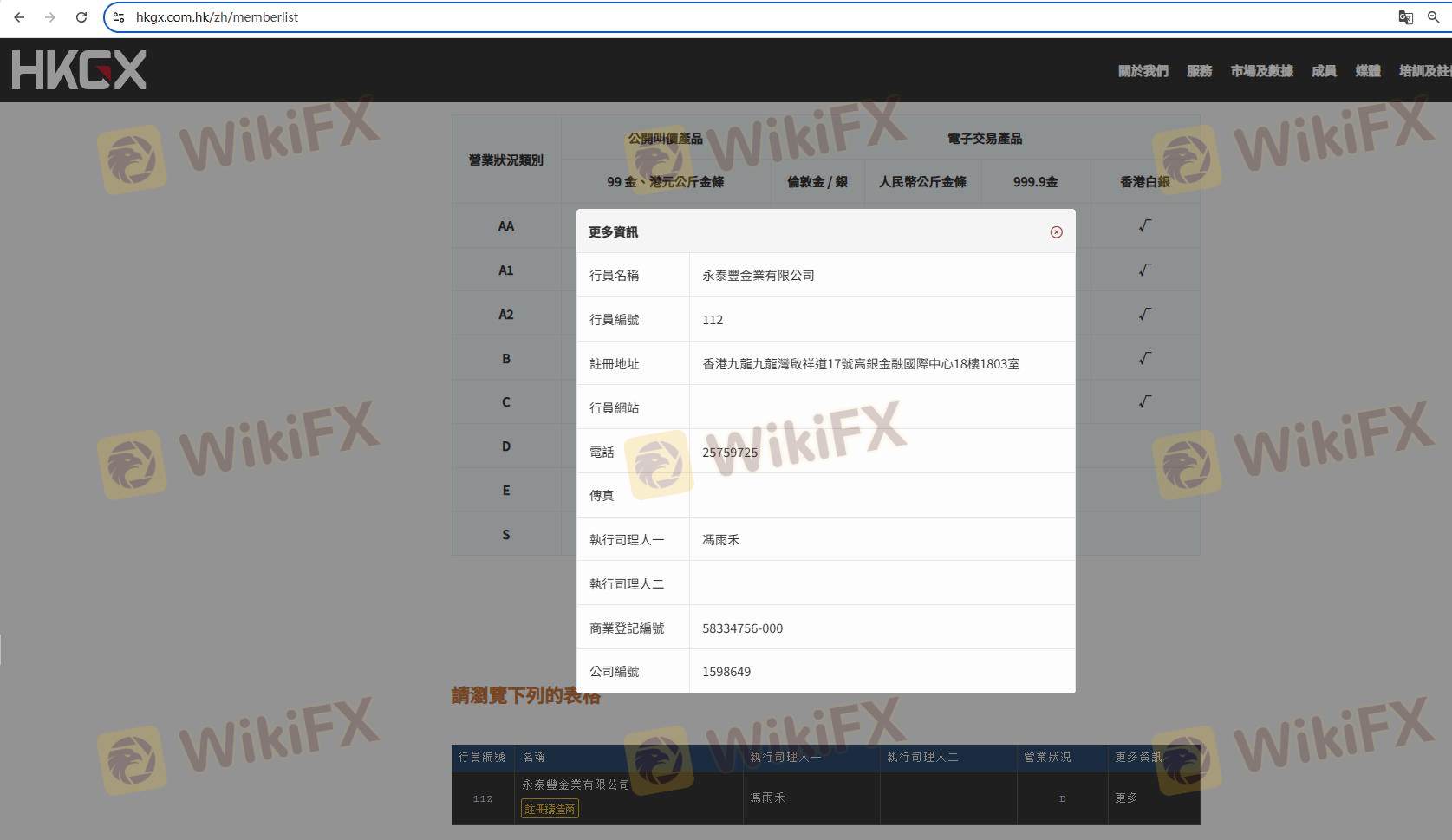Click the browser forward arrow
Image resolution: width=1452 pixels, height=840 pixels.
50,17
